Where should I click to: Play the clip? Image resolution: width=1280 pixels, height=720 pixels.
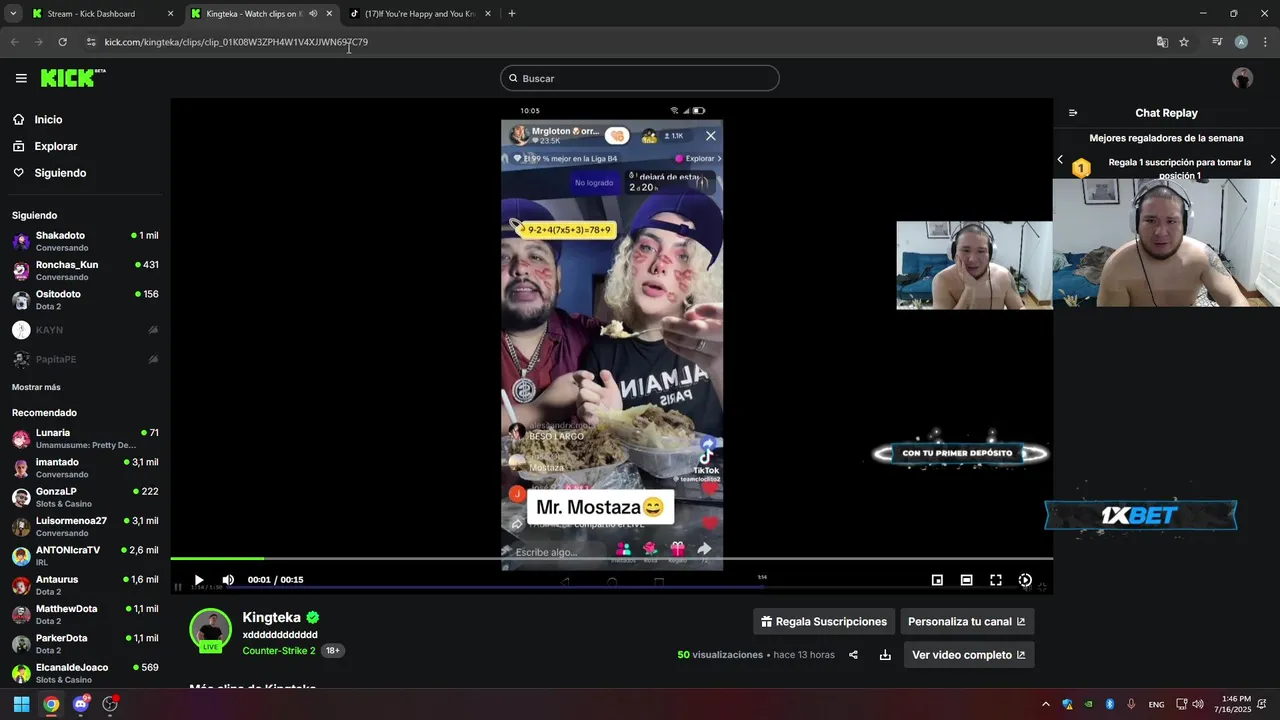point(199,580)
